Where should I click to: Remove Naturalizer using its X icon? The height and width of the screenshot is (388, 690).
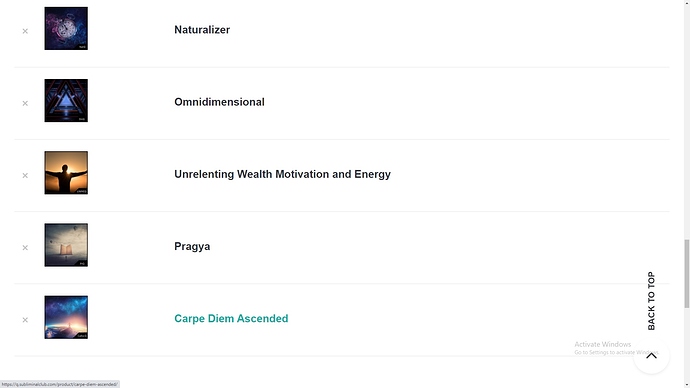click(x=25, y=31)
